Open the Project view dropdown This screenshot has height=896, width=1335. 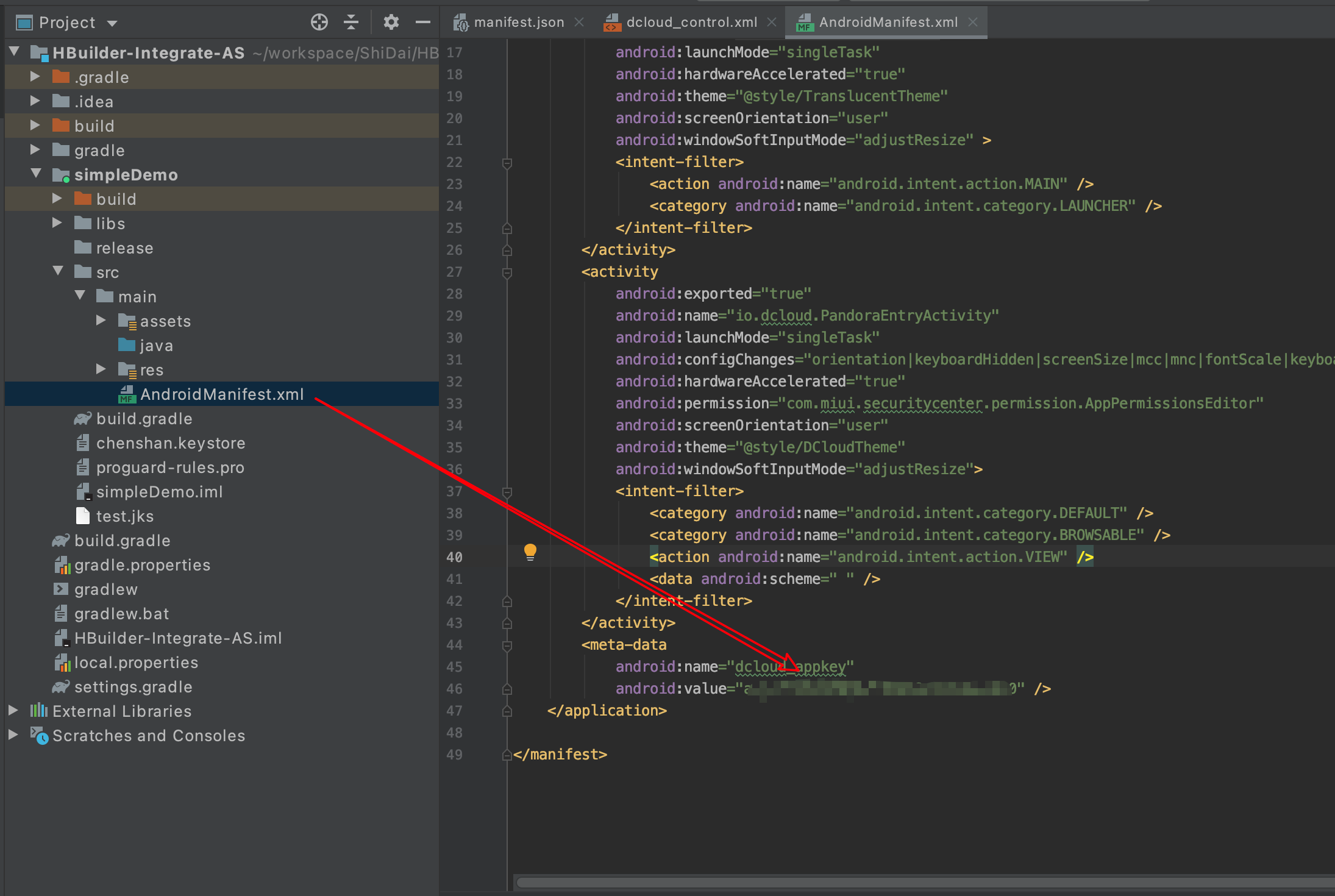pyautogui.click(x=113, y=22)
